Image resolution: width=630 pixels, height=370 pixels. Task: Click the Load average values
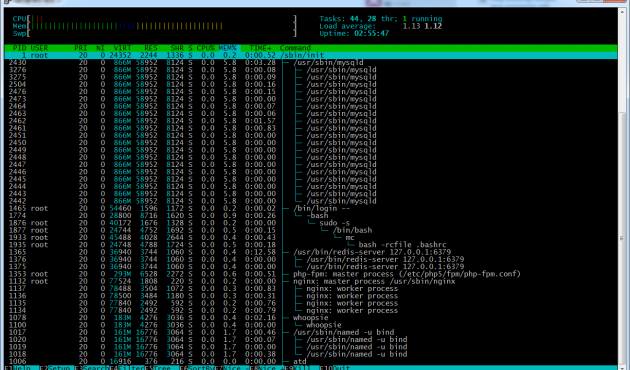[422, 26]
